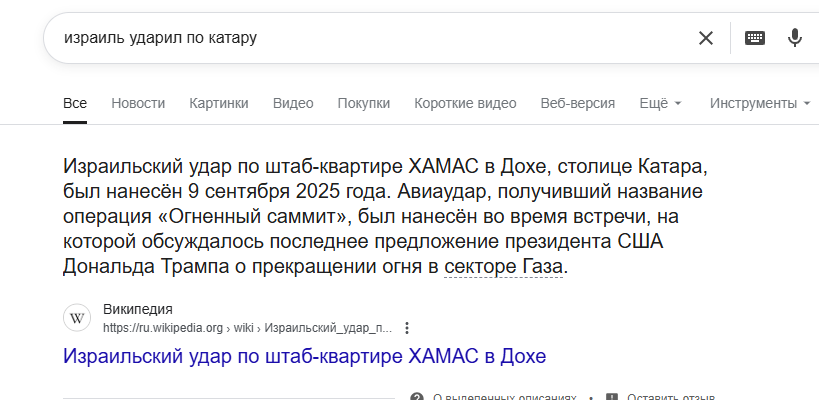The image size is (819, 400).
Task: Open the Израильский удар по штаб-квартире ХАМАС link
Action: (x=304, y=355)
